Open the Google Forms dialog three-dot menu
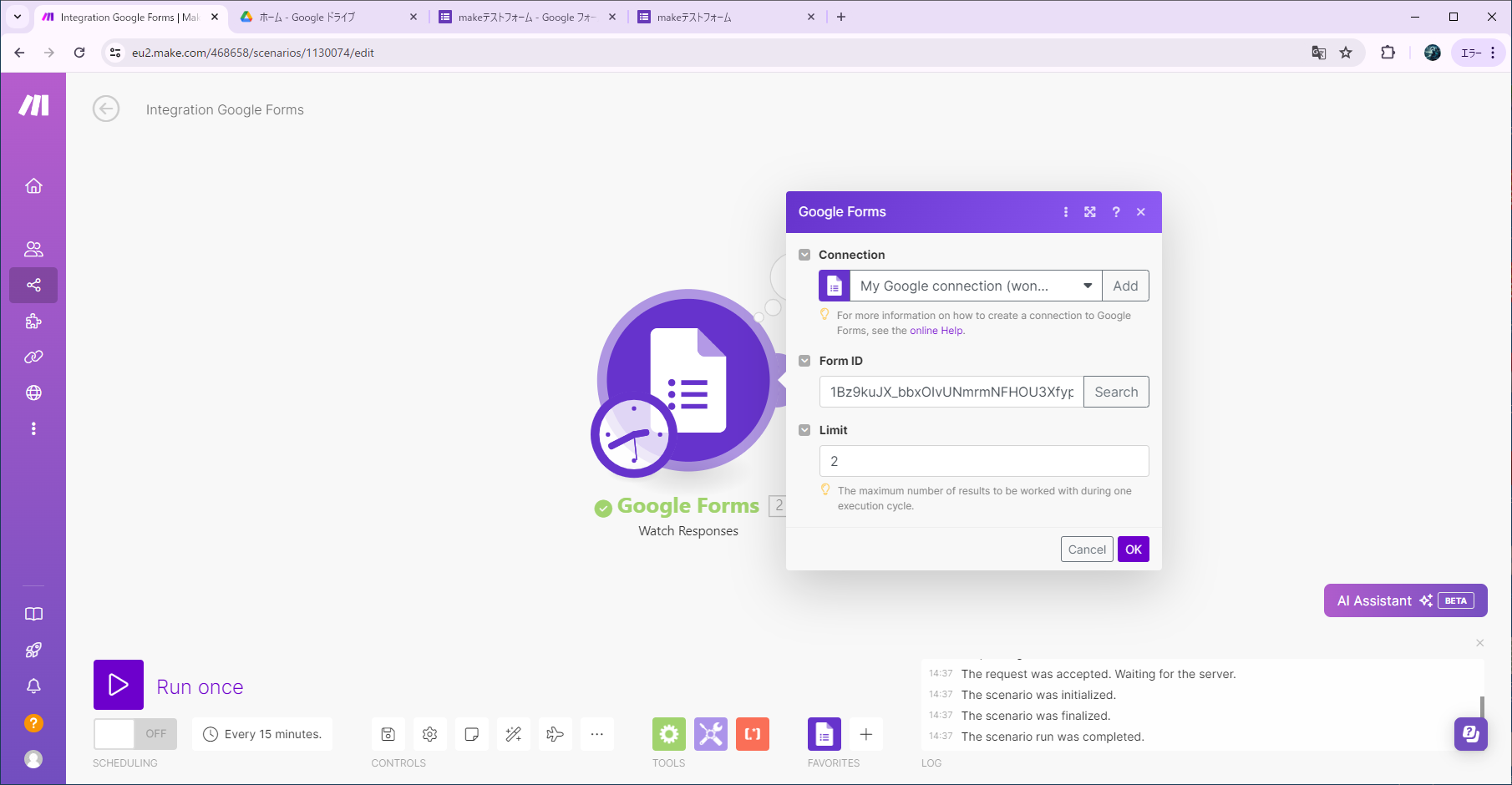Screen dimensions: 1512x785 pyautogui.click(x=1065, y=212)
